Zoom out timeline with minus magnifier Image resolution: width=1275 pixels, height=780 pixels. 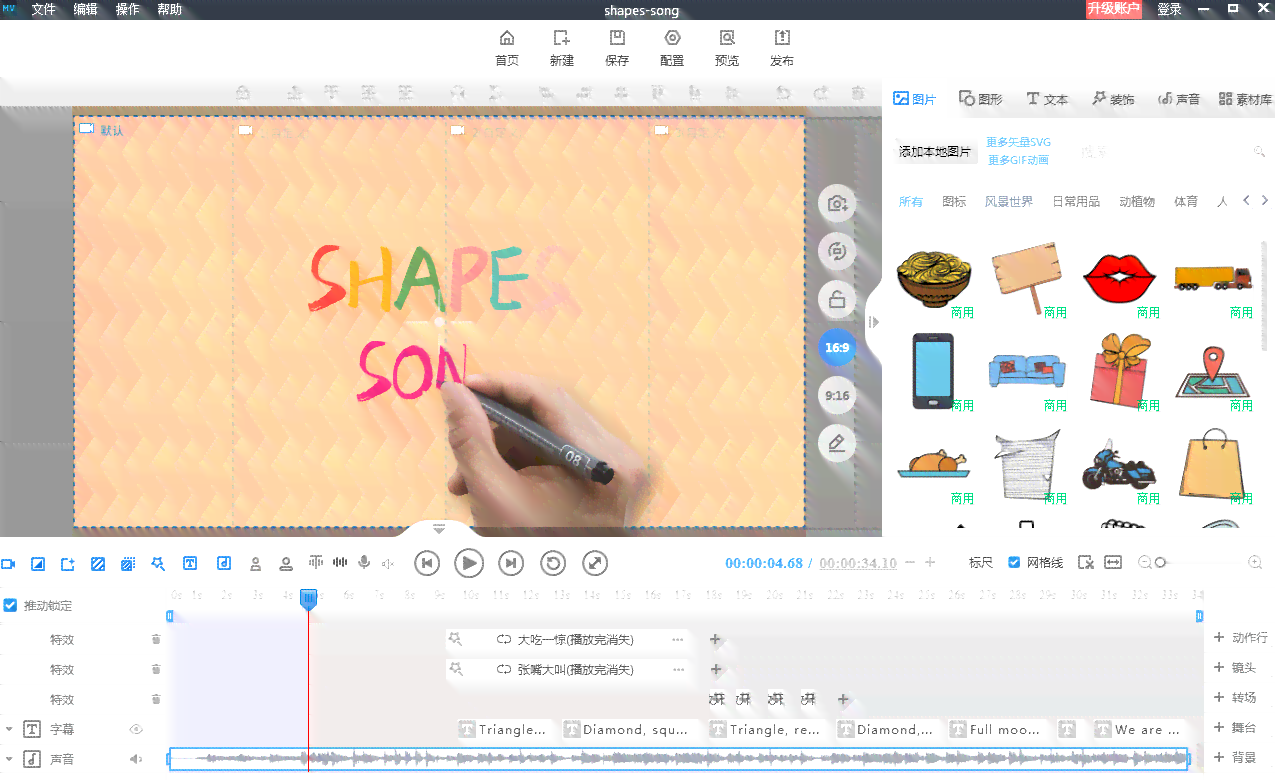[1146, 563]
